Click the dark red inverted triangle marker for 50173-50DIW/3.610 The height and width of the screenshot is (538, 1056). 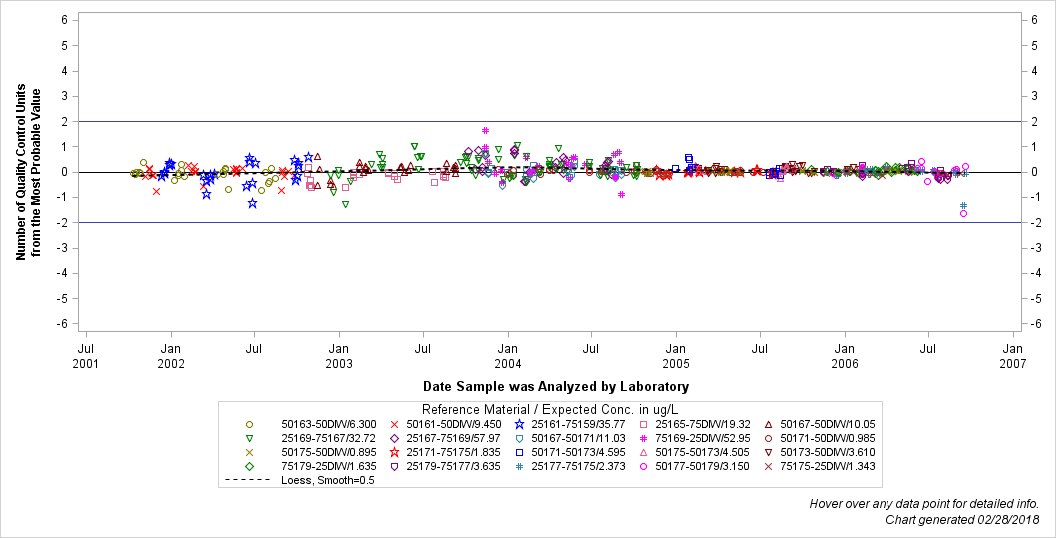click(768, 452)
